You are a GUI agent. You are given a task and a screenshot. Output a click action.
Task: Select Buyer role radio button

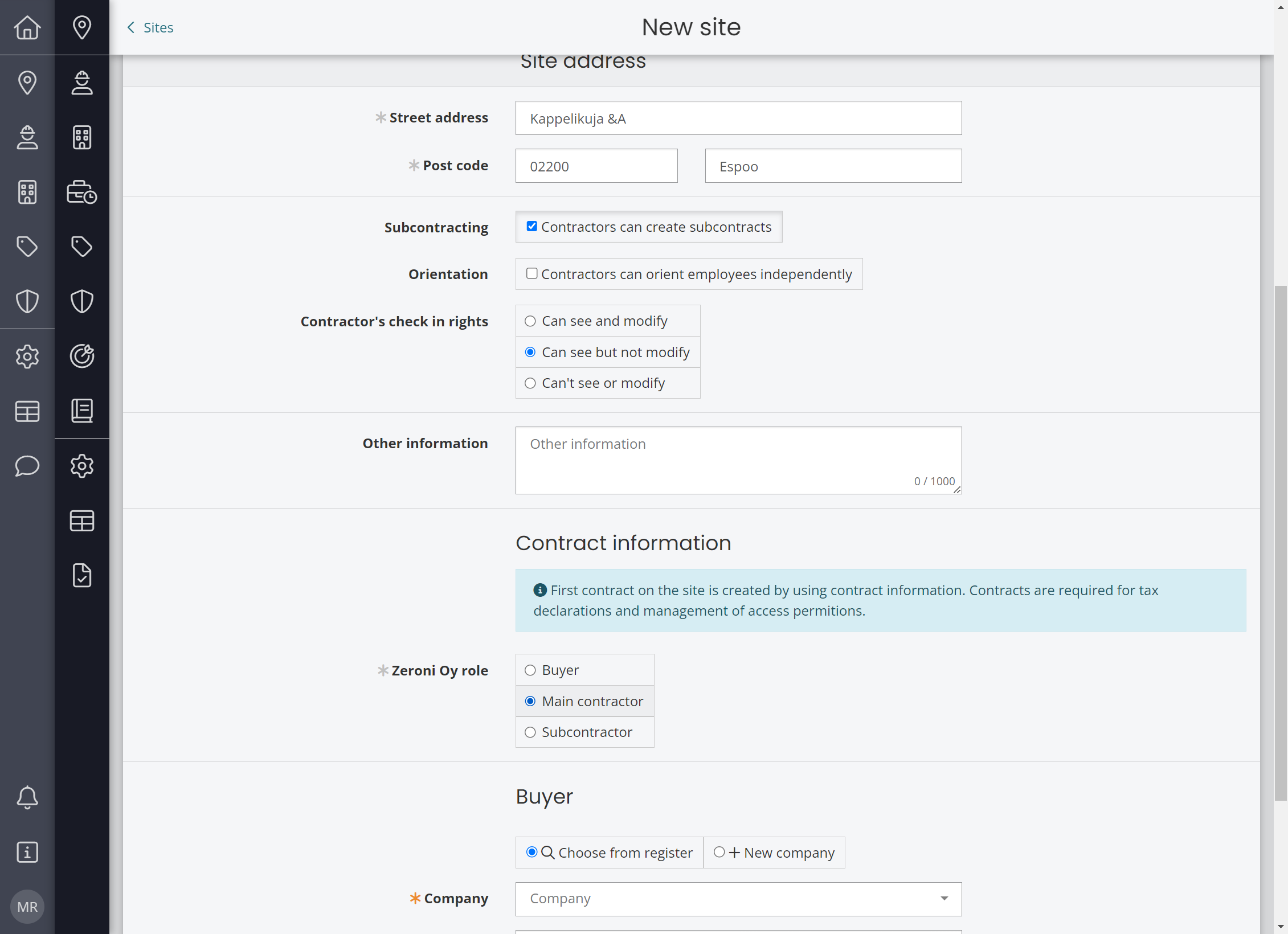tap(530, 670)
